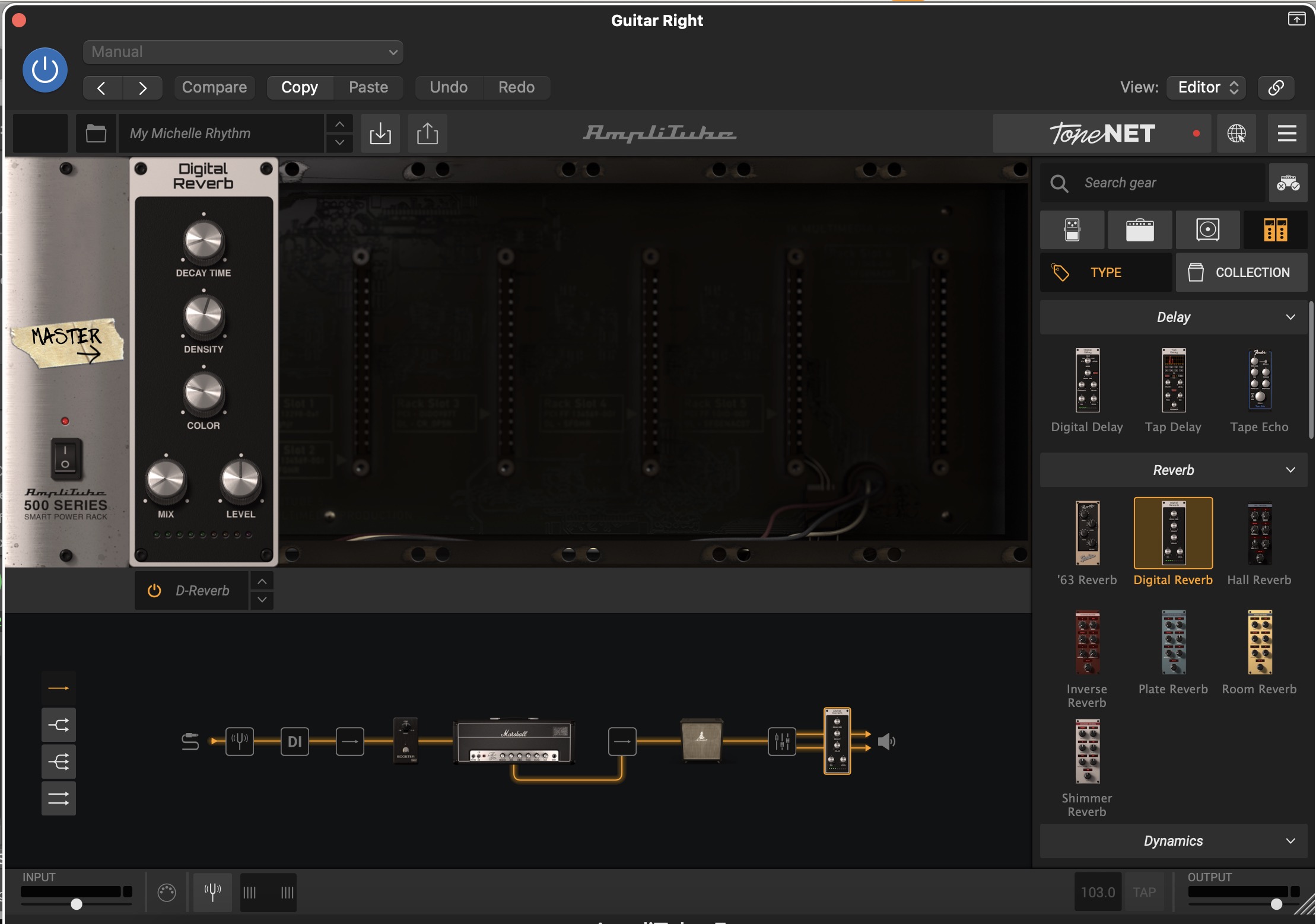Image resolution: width=1316 pixels, height=924 pixels.
Task: Click the share preset upload icon
Action: [x=427, y=133]
